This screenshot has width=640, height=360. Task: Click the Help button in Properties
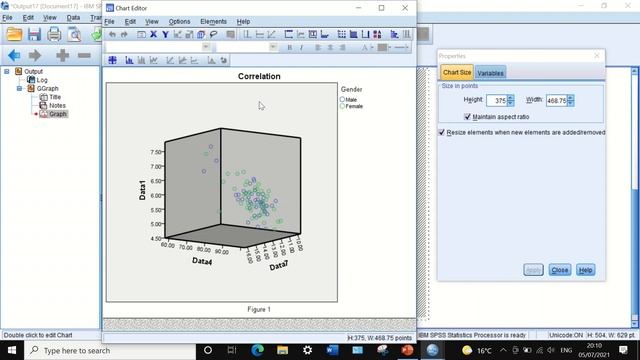click(585, 270)
